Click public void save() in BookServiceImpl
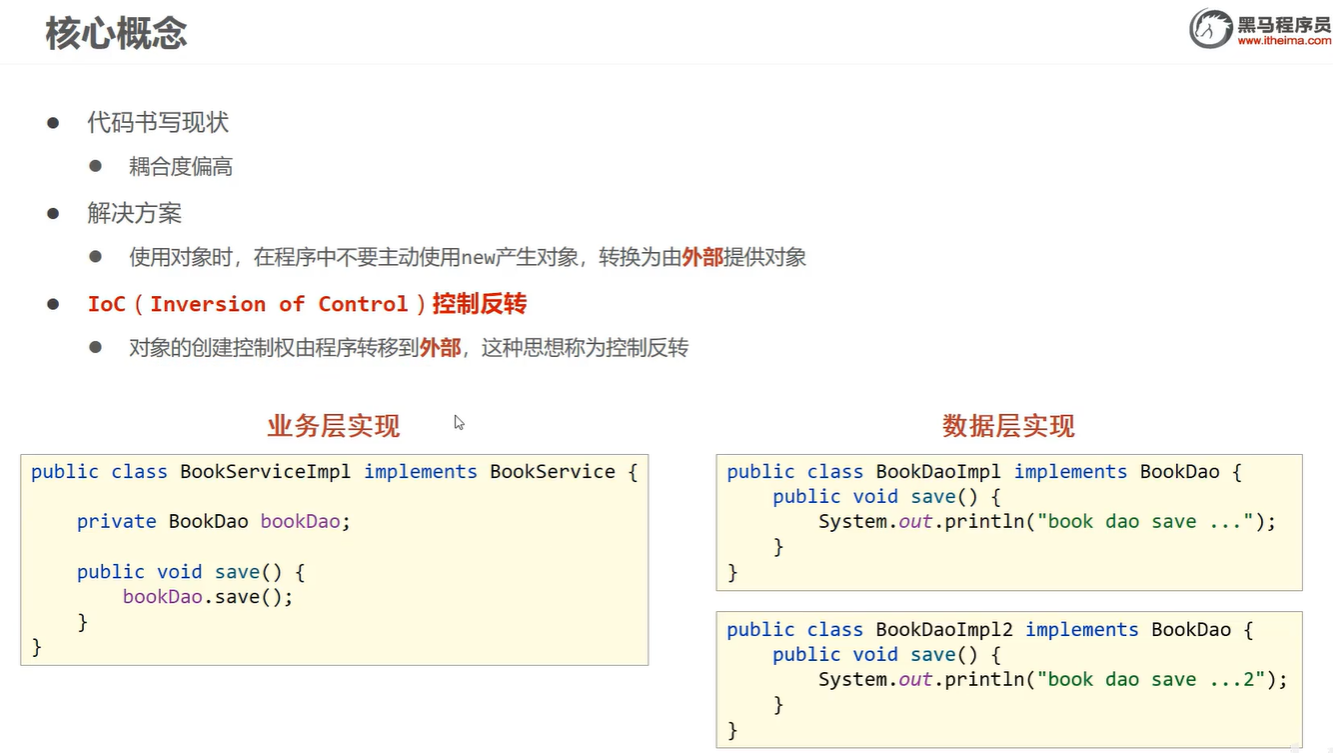This screenshot has height=753, width=1333. [x=191, y=572]
